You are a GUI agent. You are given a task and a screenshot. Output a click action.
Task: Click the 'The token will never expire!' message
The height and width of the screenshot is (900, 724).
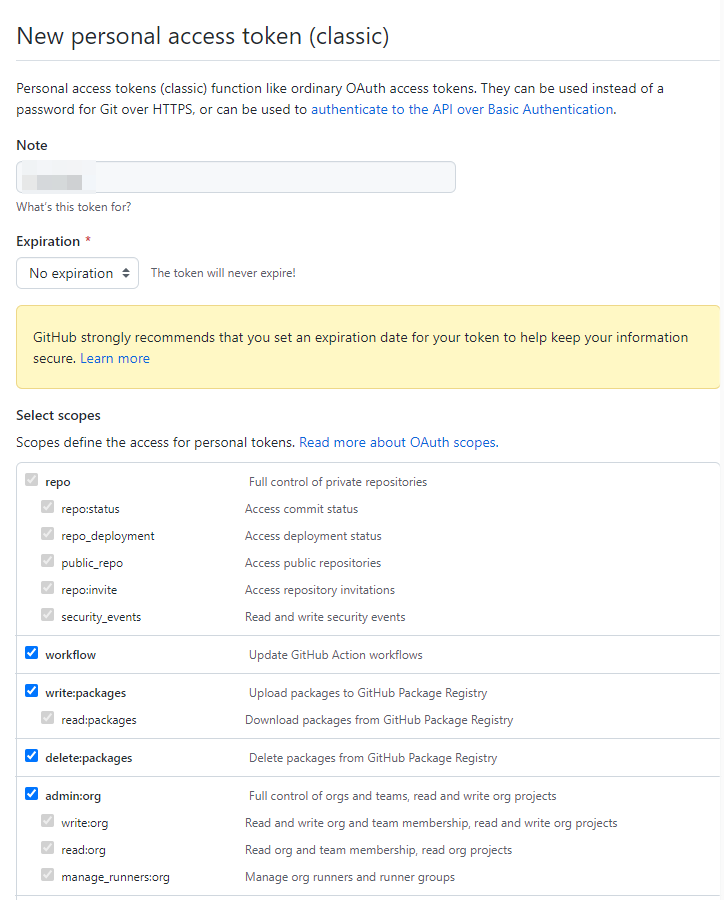pyautogui.click(x=223, y=273)
